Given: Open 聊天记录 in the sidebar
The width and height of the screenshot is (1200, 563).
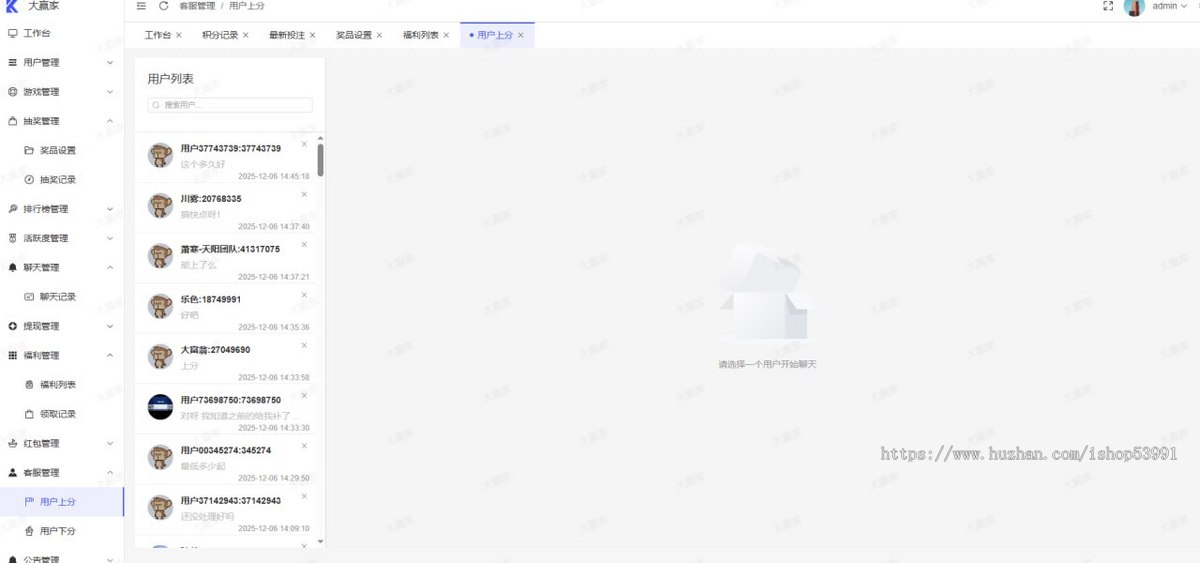Looking at the screenshot, I should click(x=57, y=297).
